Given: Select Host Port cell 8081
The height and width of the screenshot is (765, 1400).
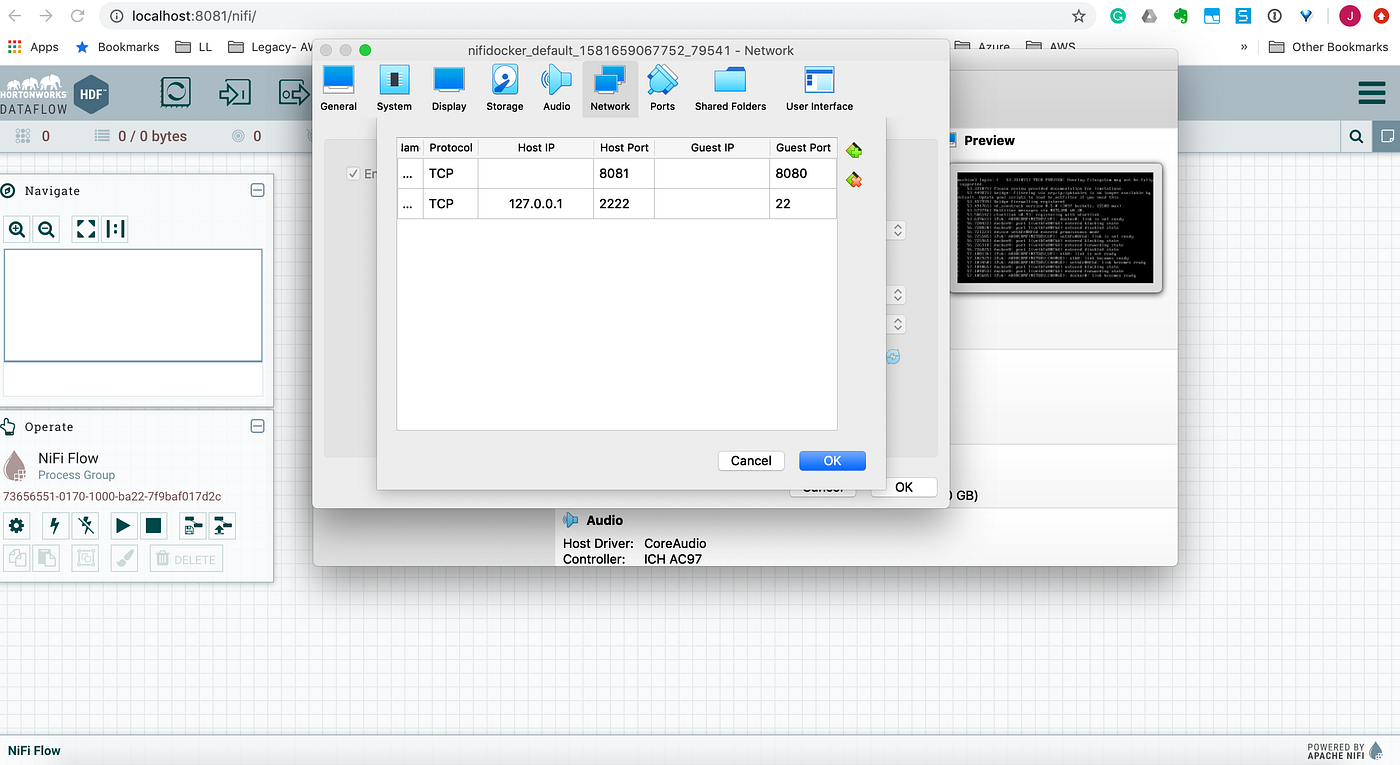Looking at the screenshot, I should [624, 173].
